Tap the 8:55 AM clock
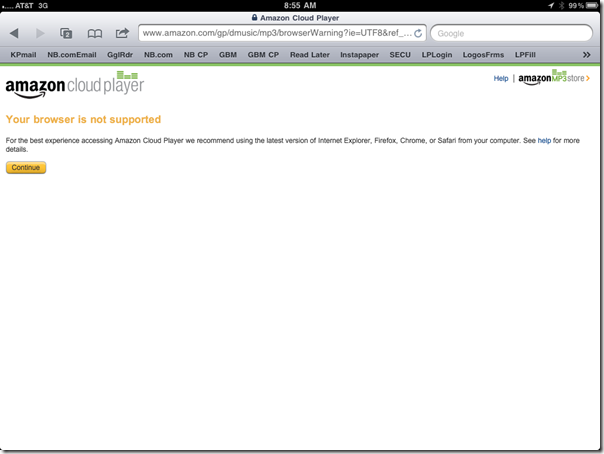 coord(300,5)
